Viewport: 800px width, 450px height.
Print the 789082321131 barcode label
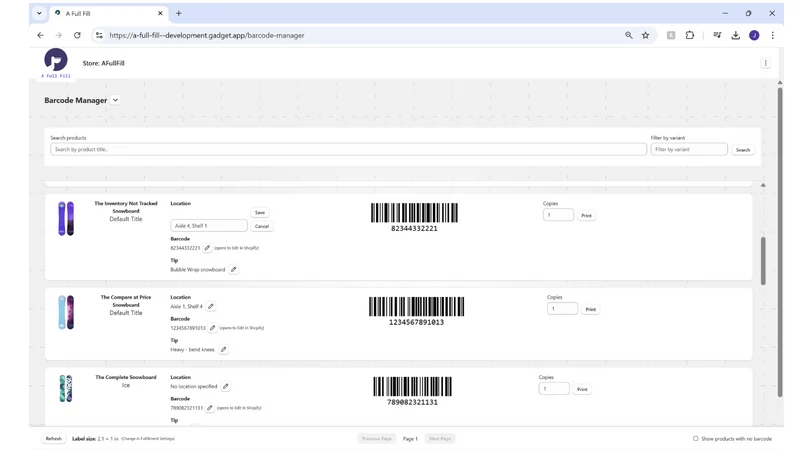pos(582,389)
